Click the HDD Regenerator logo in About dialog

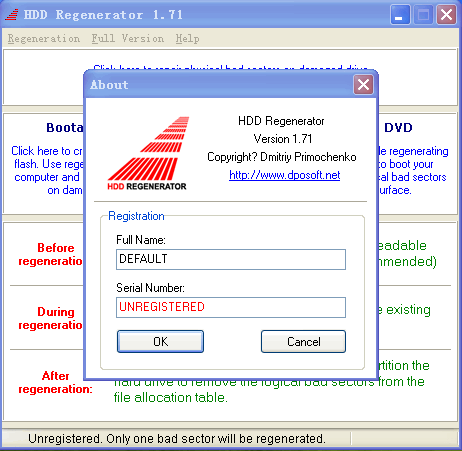(148, 153)
